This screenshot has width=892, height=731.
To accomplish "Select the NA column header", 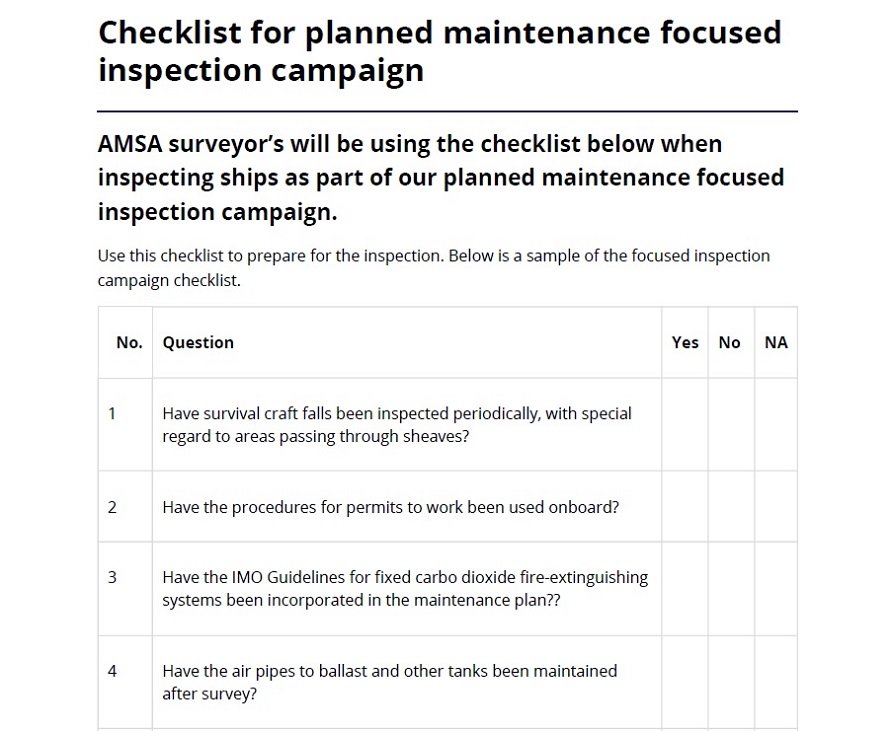I will (776, 342).
